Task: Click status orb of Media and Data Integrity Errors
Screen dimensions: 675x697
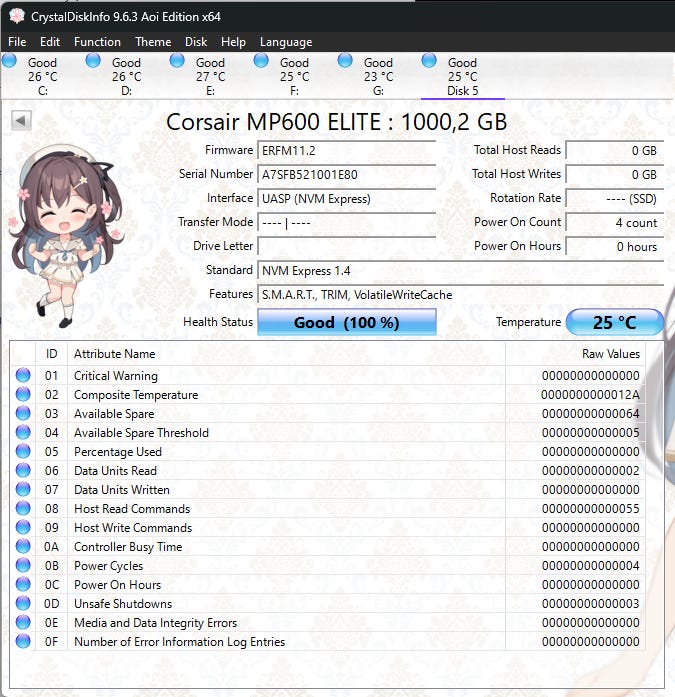Action: (x=23, y=622)
